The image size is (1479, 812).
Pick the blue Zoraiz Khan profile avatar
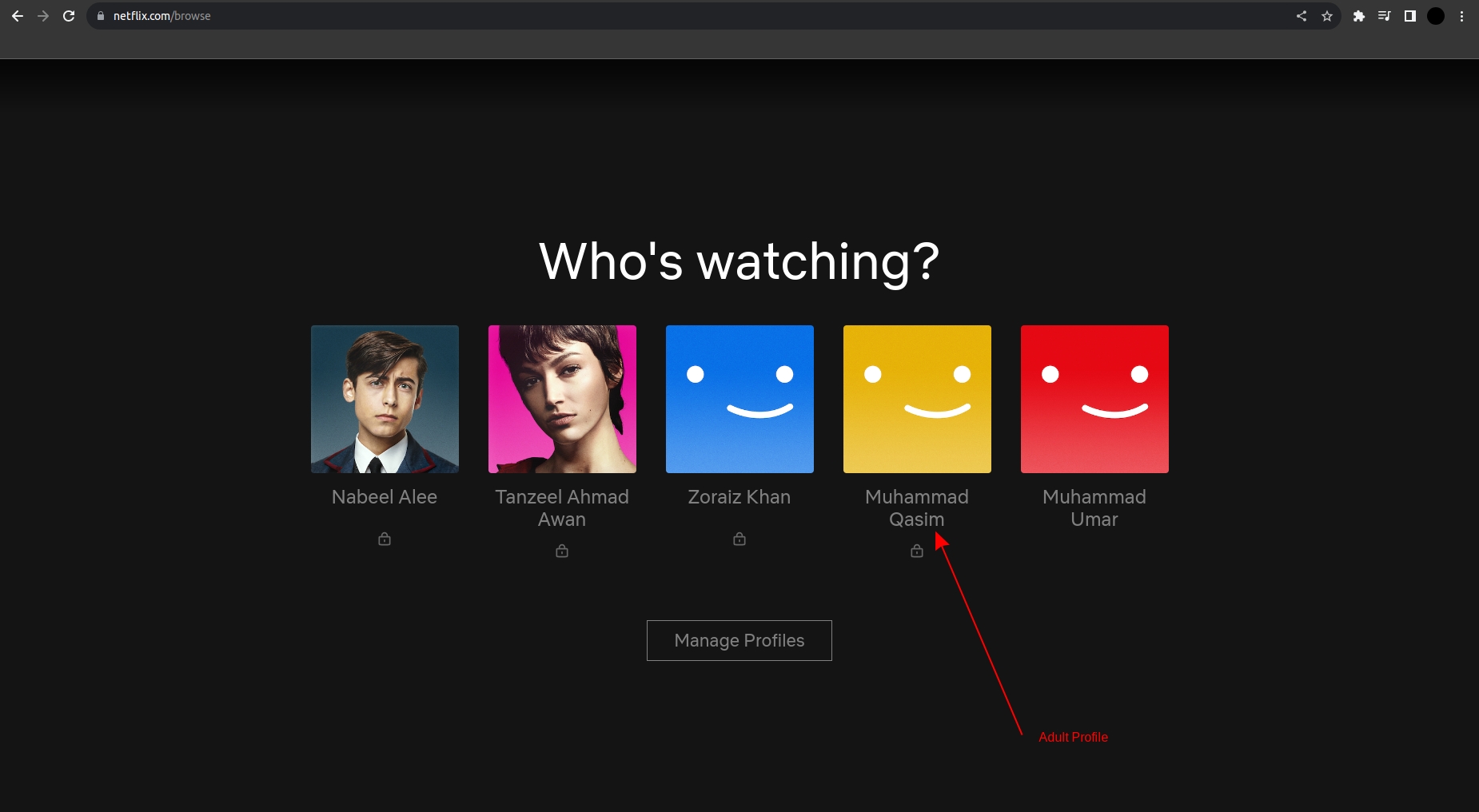point(739,399)
